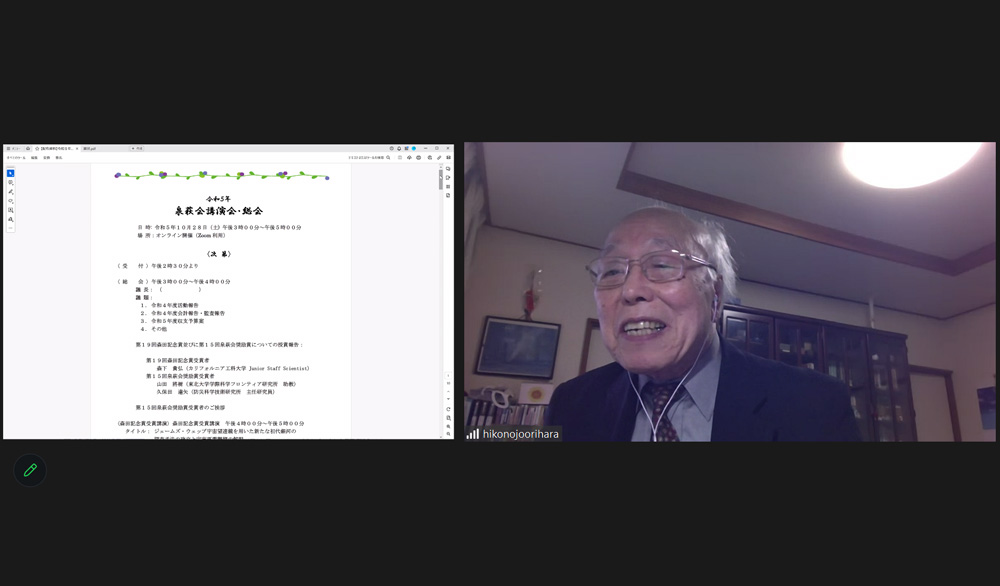
Task: Click the hikonojoorihara participant name label
Action: tap(520, 434)
